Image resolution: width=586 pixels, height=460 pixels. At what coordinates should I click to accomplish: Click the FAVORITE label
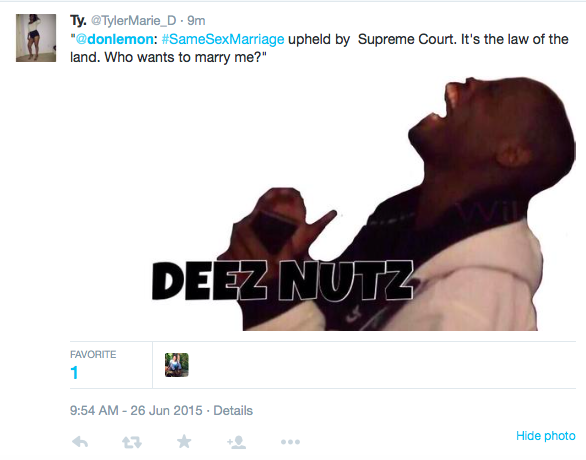pos(93,354)
